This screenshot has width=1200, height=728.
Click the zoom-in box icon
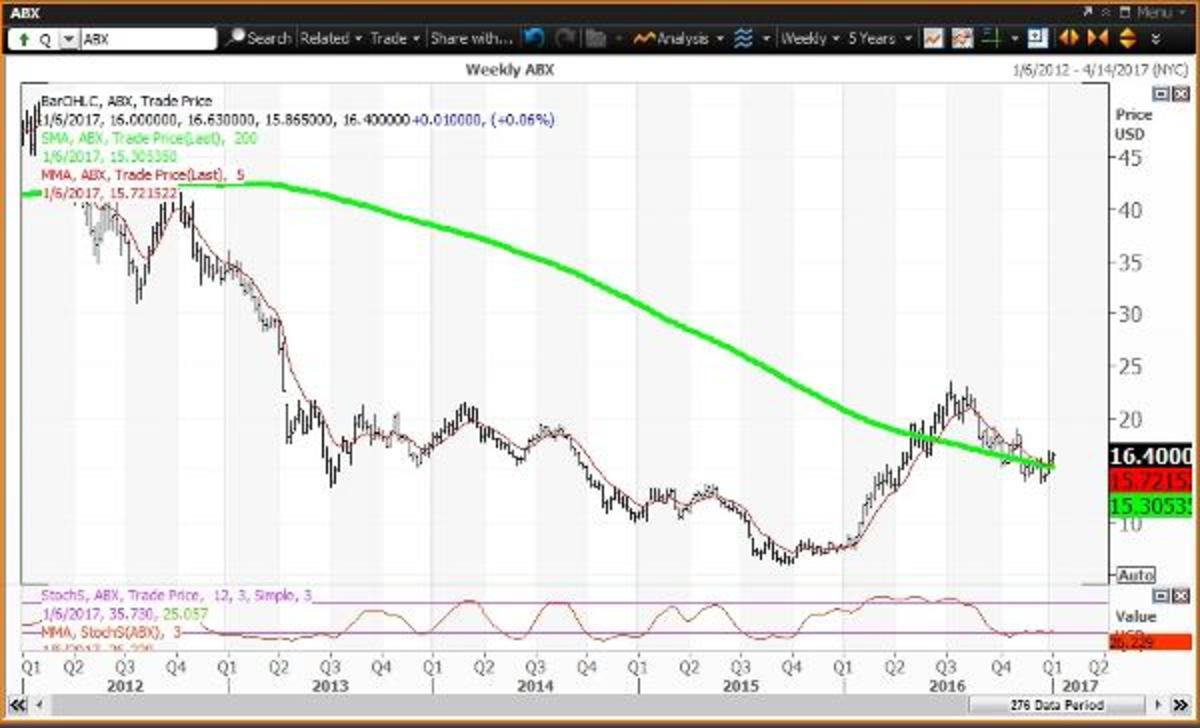pos(1037,39)
